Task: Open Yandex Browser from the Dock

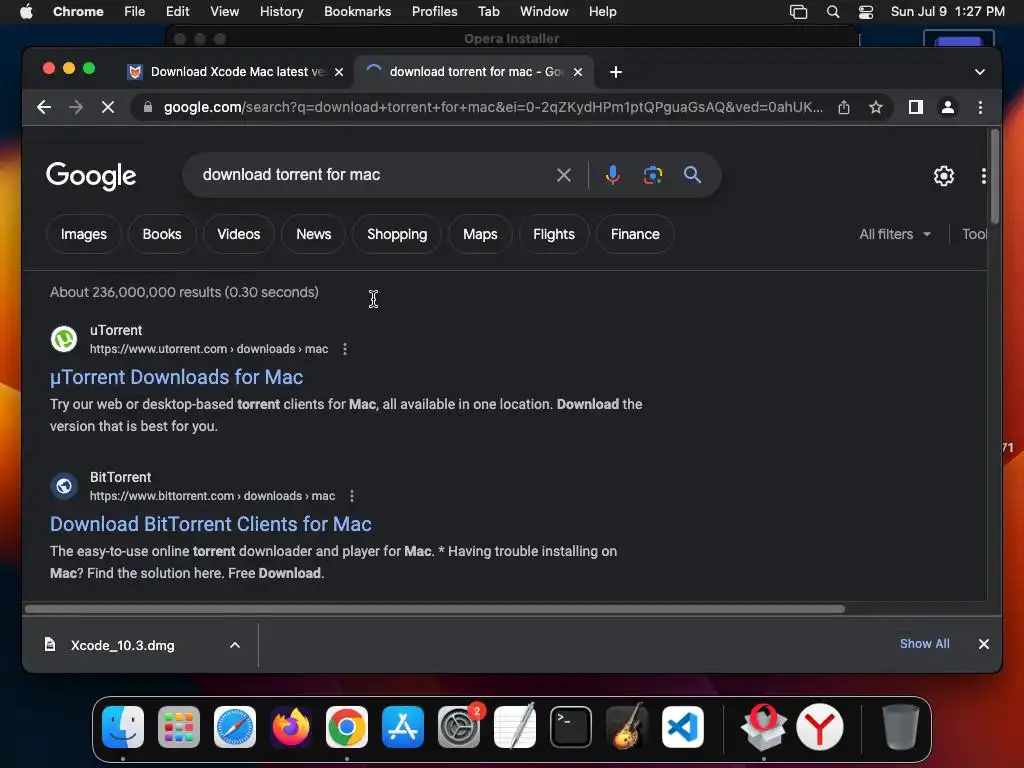Action: pos(820,727)
